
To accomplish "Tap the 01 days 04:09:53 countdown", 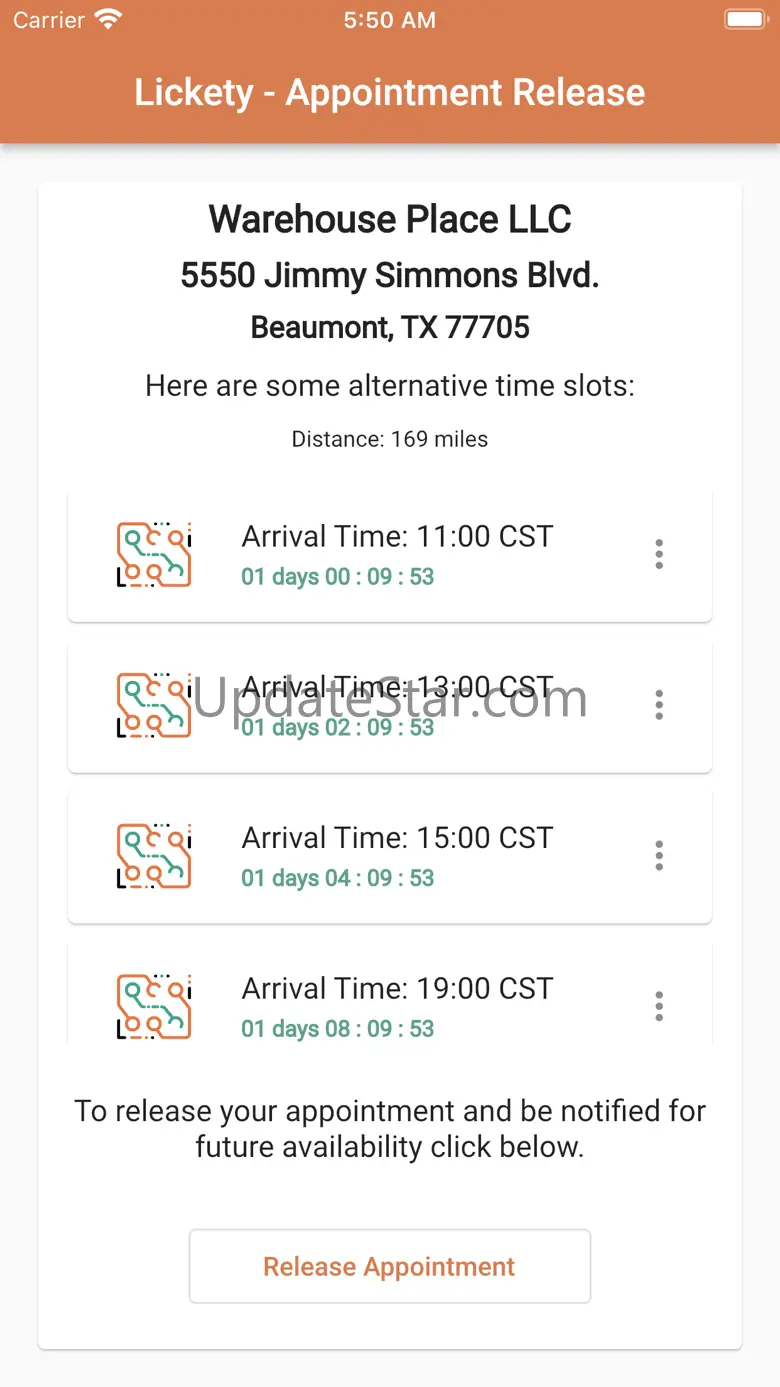I will (x=338, y=878).
